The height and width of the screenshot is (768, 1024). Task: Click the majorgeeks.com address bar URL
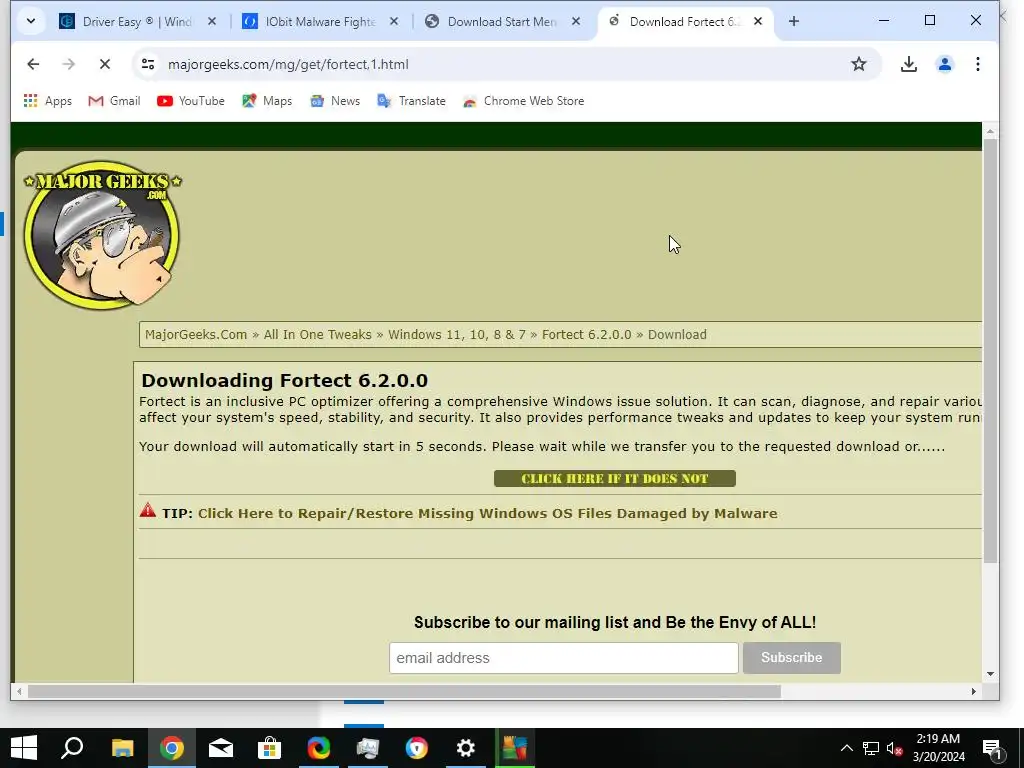289,64
